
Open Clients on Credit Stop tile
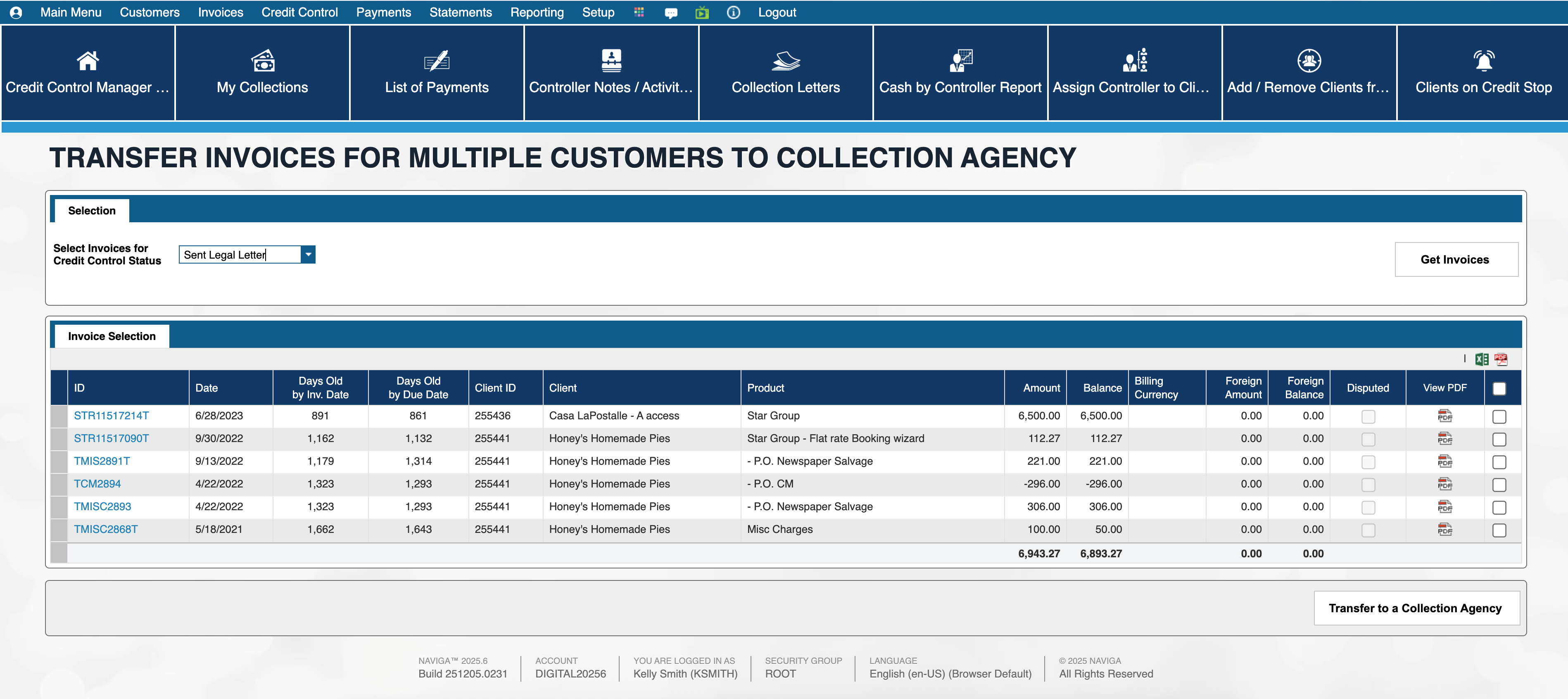tap(1483, 73)
